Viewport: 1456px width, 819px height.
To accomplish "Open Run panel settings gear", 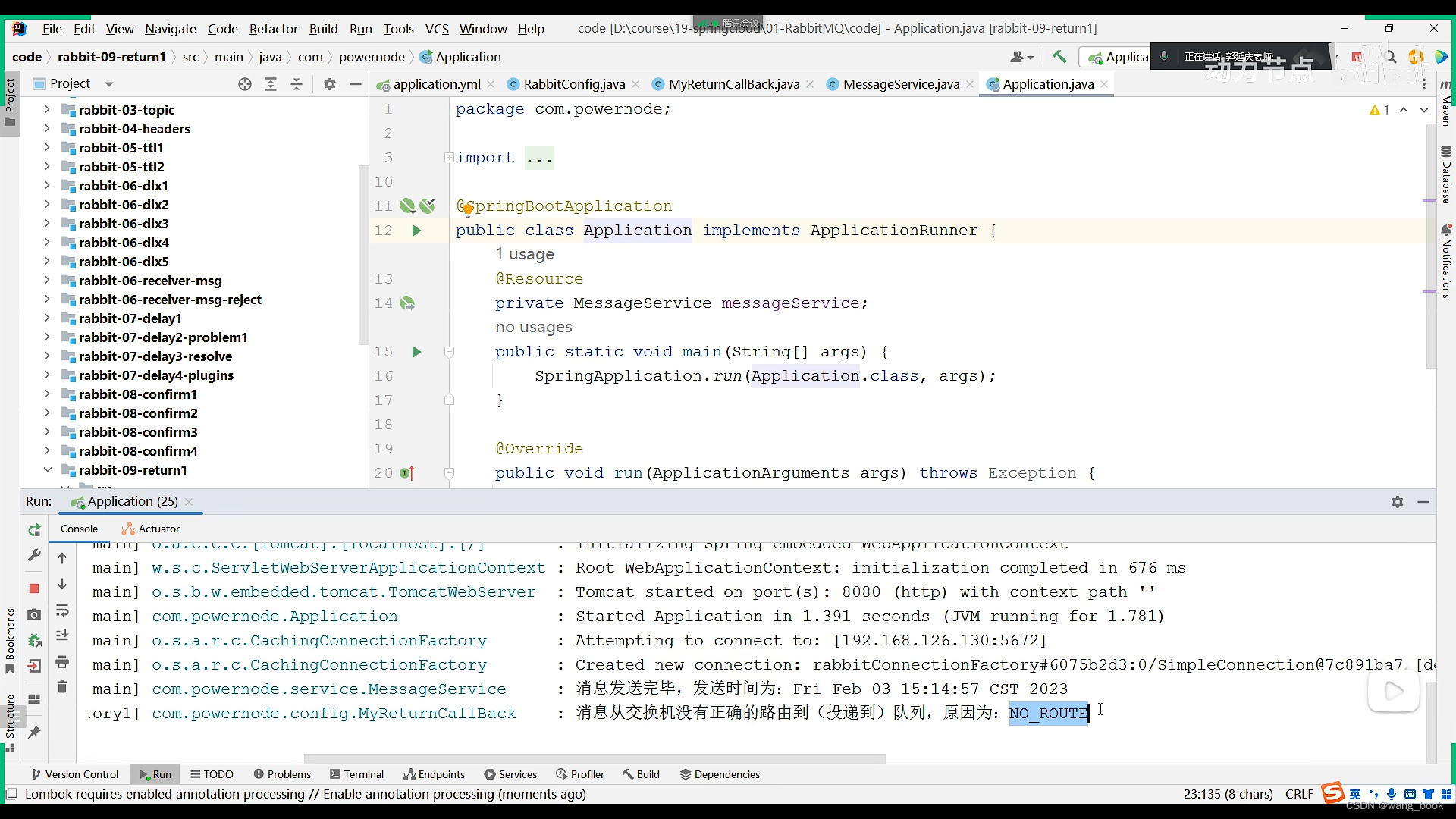I will click(x=1398, y=502).
